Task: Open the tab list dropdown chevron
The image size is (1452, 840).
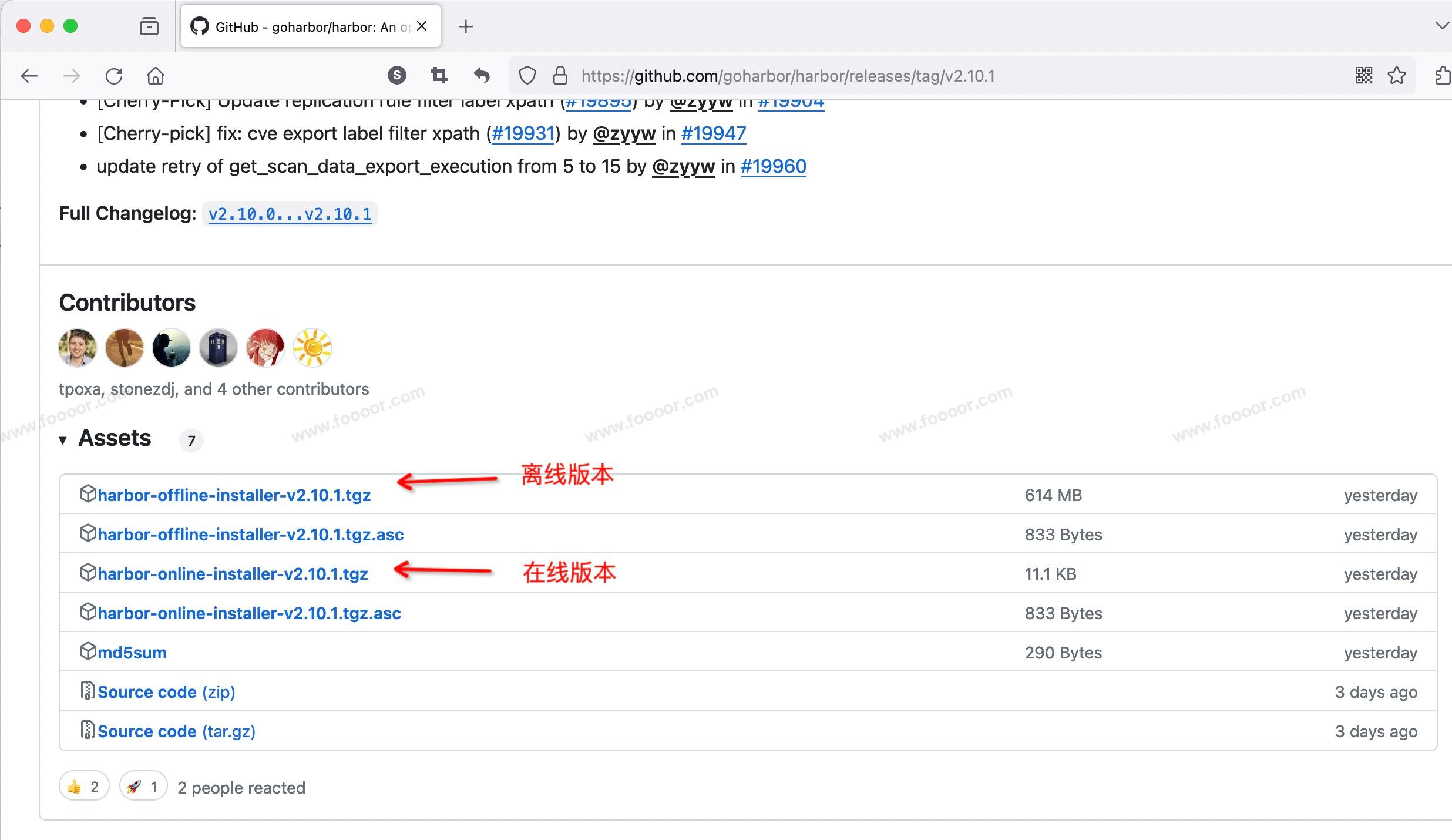Action: [1441, 26]
